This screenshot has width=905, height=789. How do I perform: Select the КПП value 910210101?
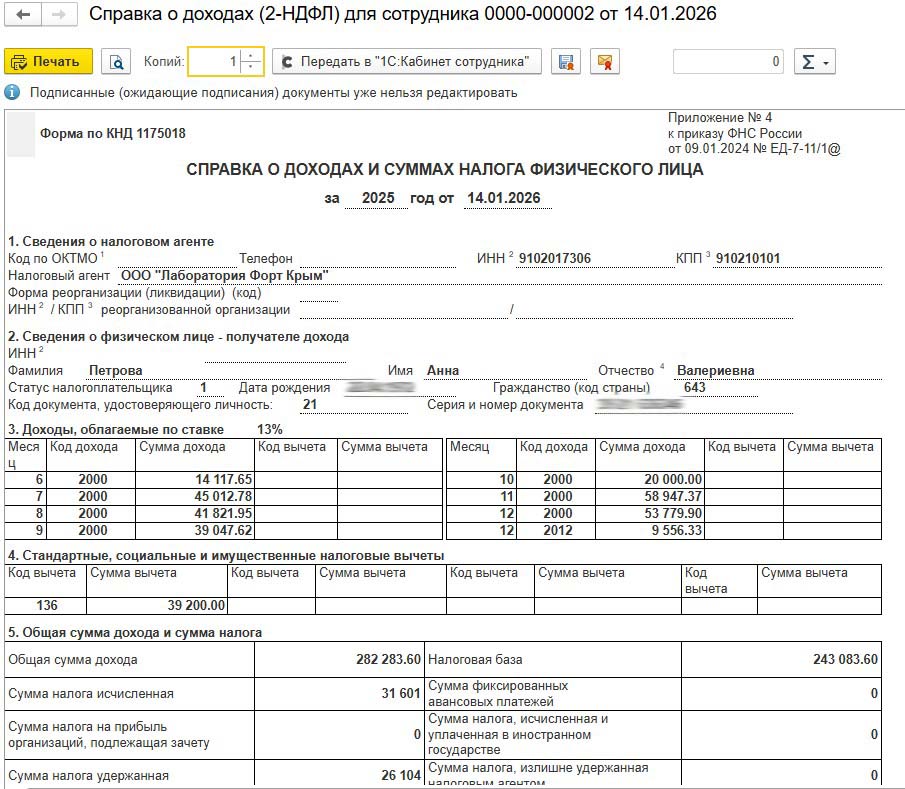(x=748, y=258)
